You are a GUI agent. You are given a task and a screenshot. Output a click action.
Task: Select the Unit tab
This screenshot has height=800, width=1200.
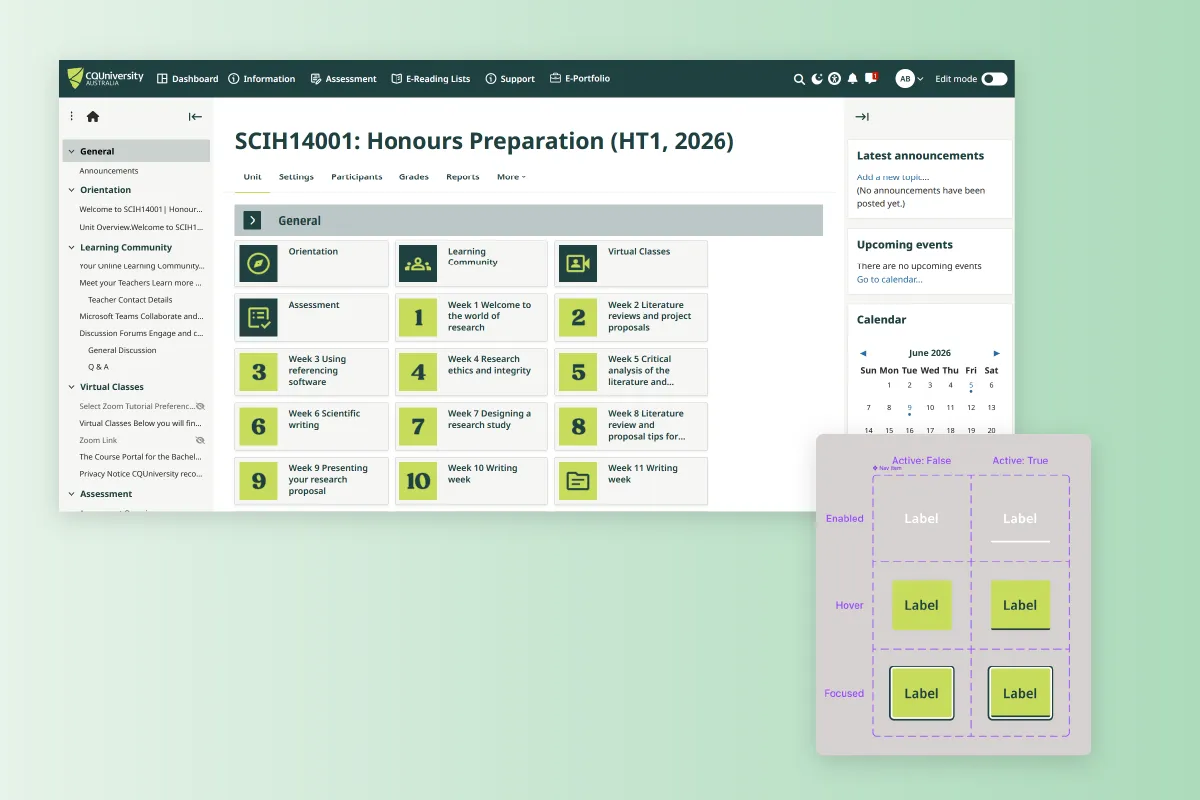pyautogui.click(x=252, y=177)
